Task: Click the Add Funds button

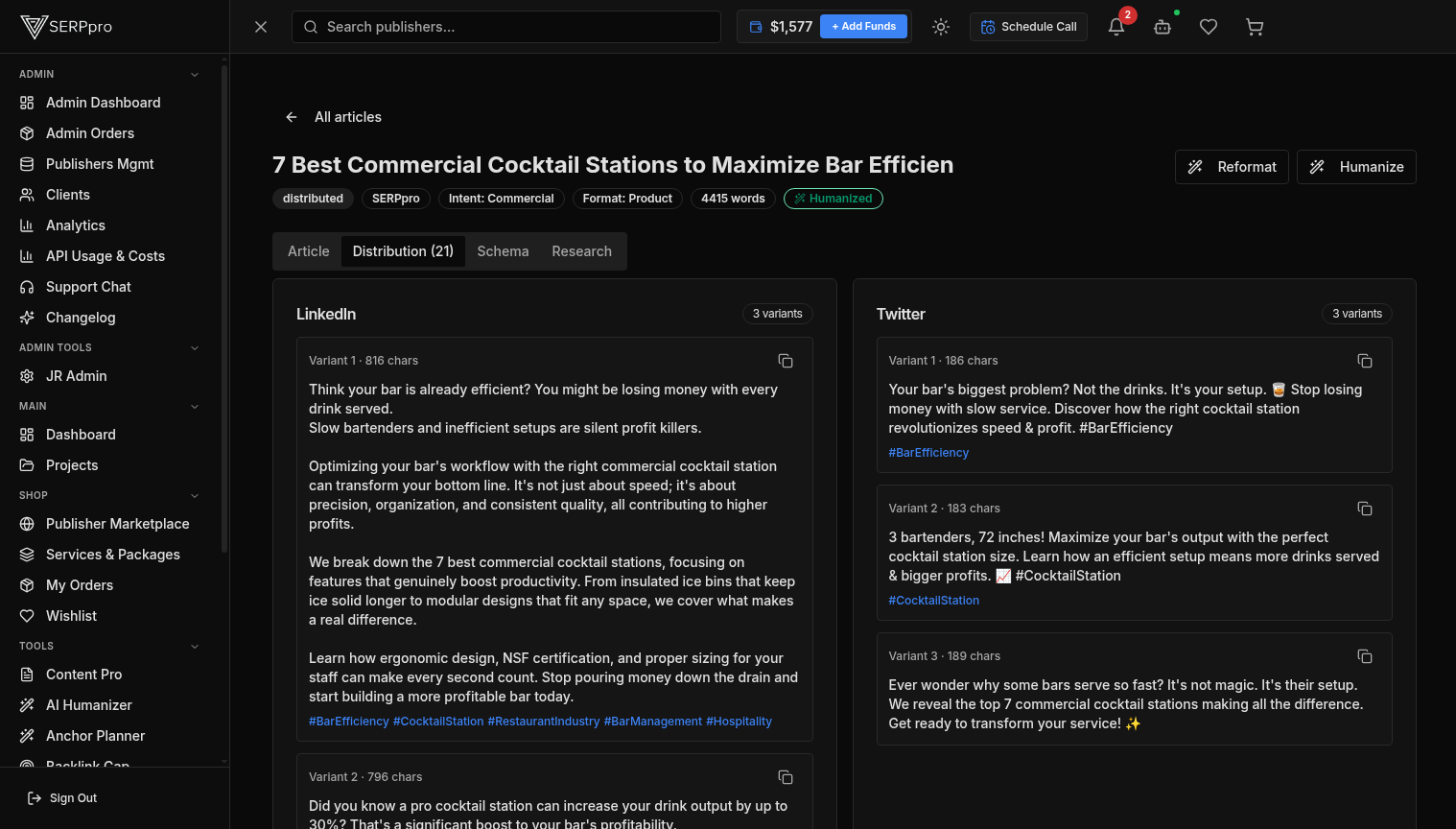Action: 863,26
